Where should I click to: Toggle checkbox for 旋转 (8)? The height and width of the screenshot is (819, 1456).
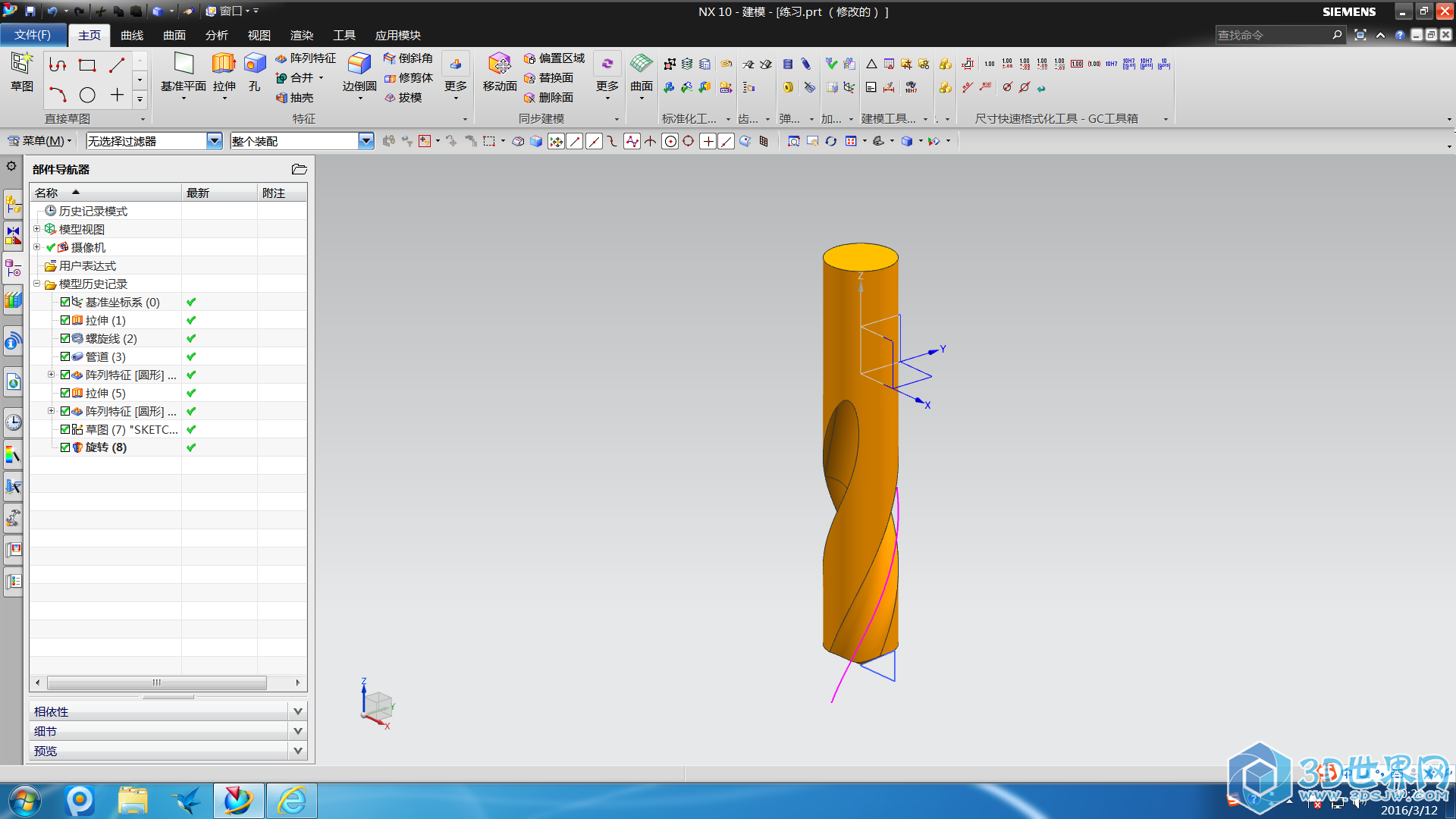(65, 447)
